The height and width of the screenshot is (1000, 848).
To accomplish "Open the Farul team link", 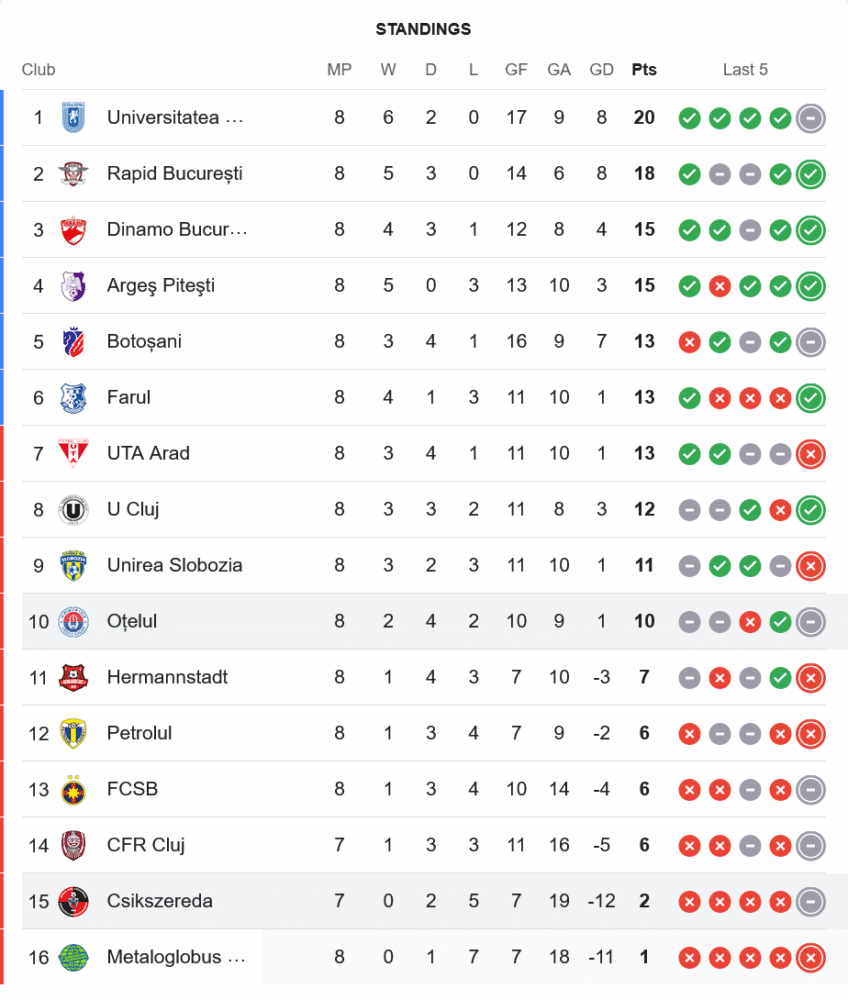I will tap(129, 397).
